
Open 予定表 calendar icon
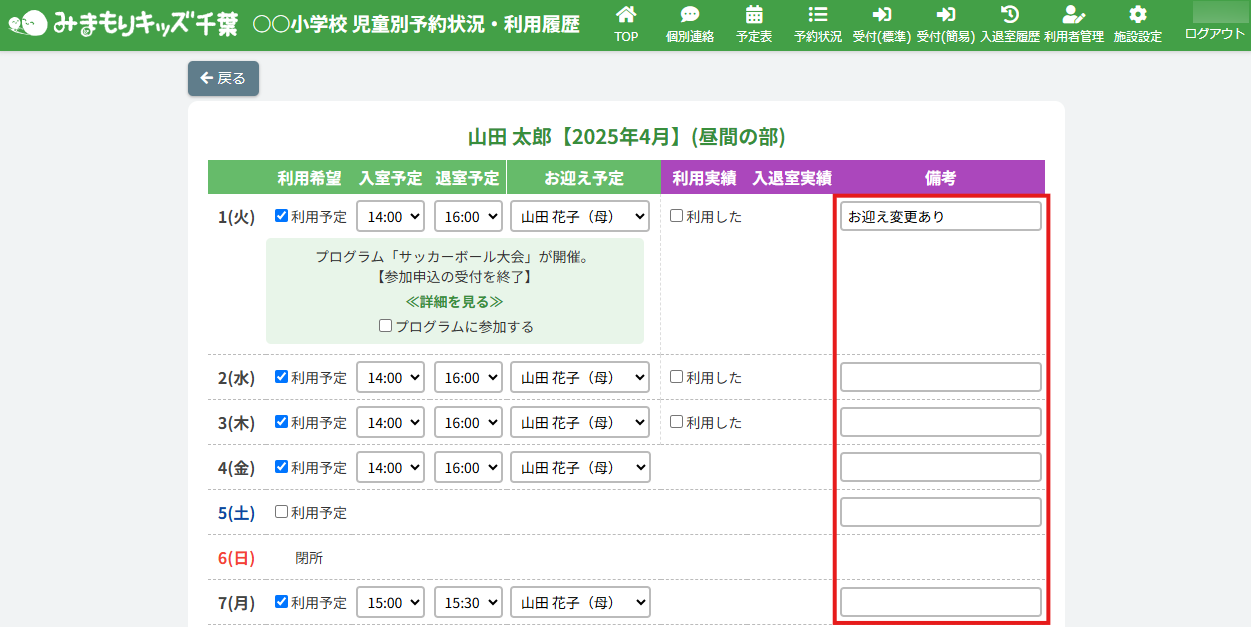pos(753,15)
